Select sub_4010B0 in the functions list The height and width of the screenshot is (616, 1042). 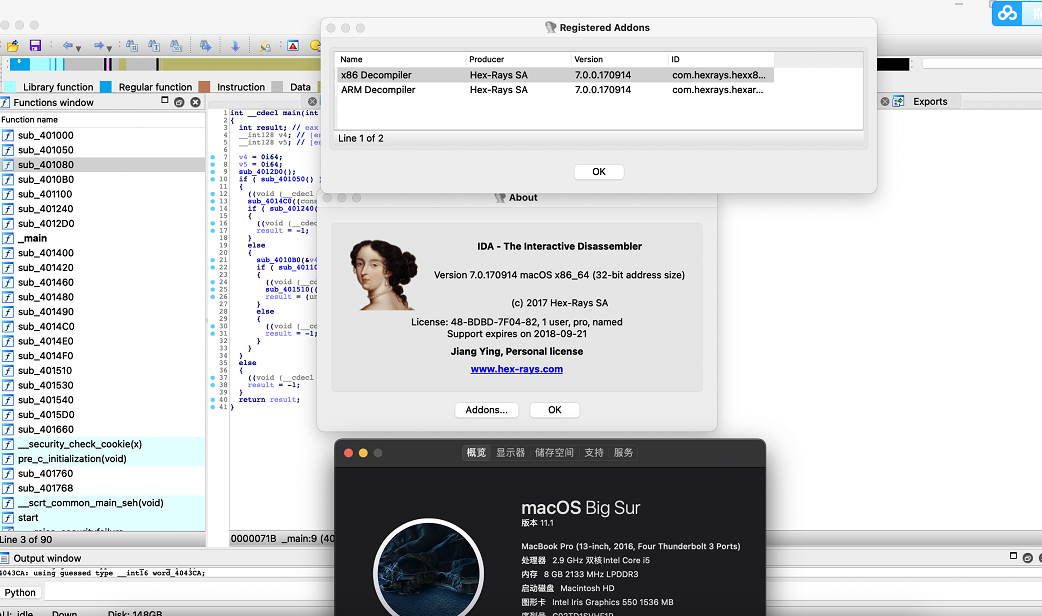click(102, 179)
